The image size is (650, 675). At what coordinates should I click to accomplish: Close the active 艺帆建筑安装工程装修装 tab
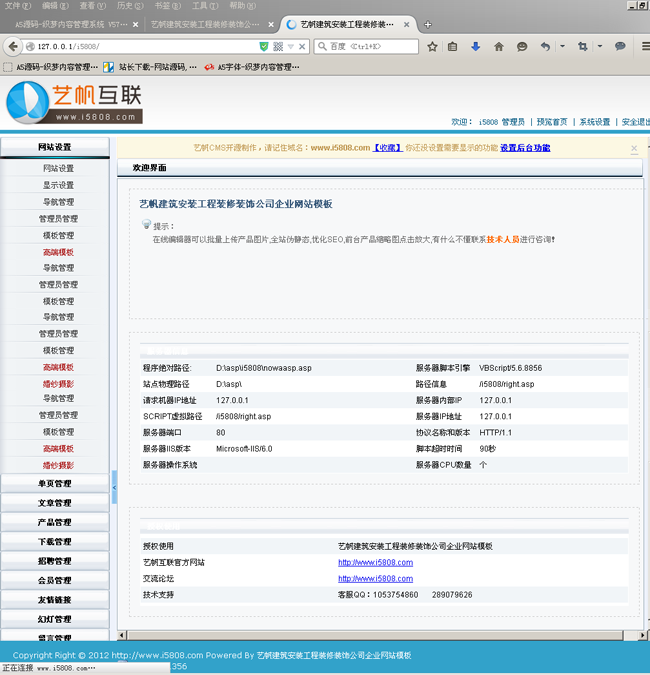pyautogui.click(x=406, y=25)
